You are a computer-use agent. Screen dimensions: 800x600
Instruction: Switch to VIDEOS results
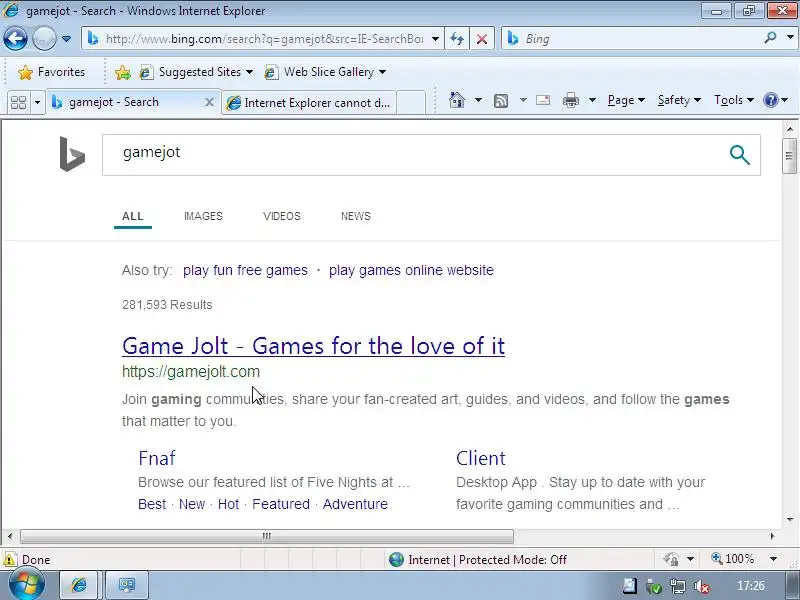tap(282, 216)
